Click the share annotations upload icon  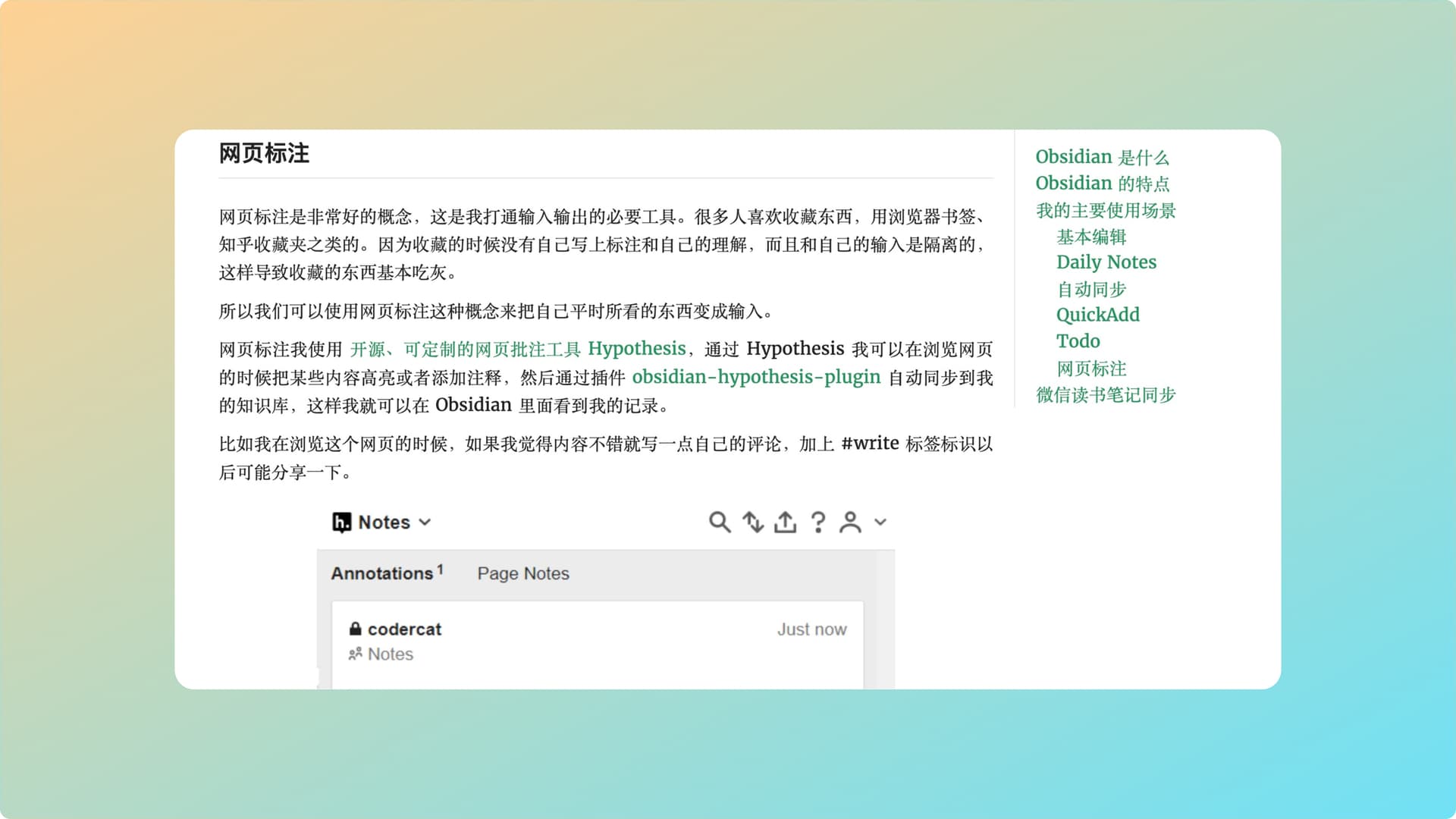(x=785, y=522)
